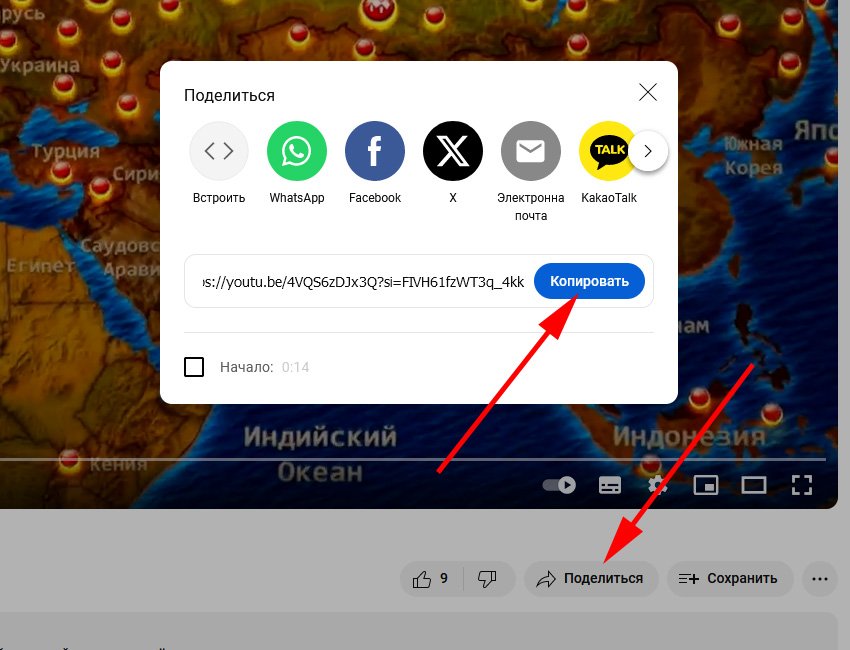Image resolution: width=850 pixels, height=650 pixels.
Task: Enter fullscreen mode
Action: [801, 485]
